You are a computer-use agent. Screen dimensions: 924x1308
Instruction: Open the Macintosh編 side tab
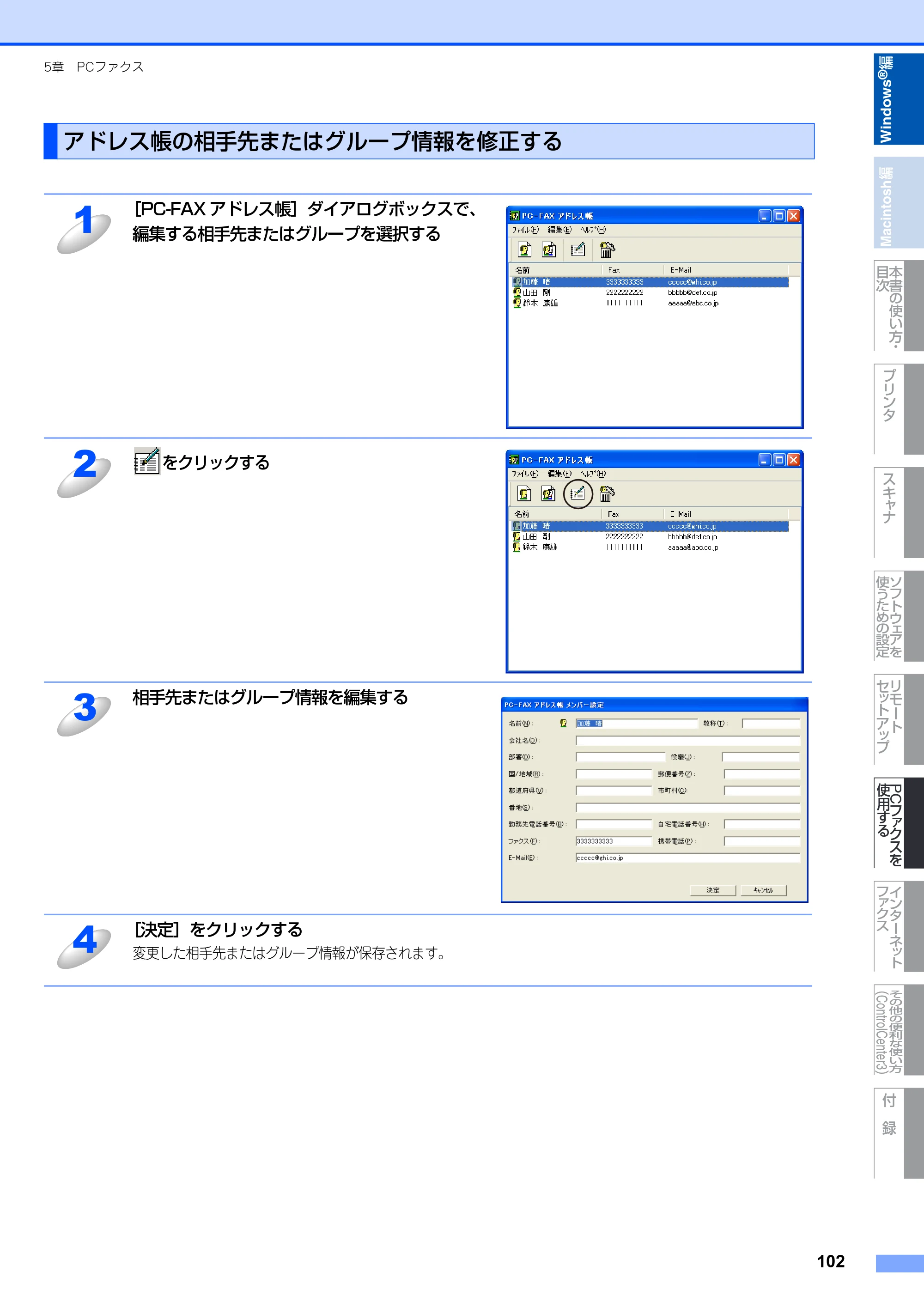[899, 203]
